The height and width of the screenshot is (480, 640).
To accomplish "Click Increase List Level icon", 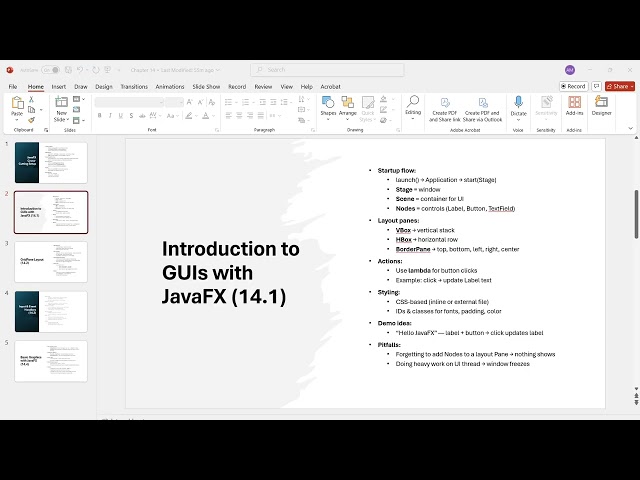I will 273,102.
